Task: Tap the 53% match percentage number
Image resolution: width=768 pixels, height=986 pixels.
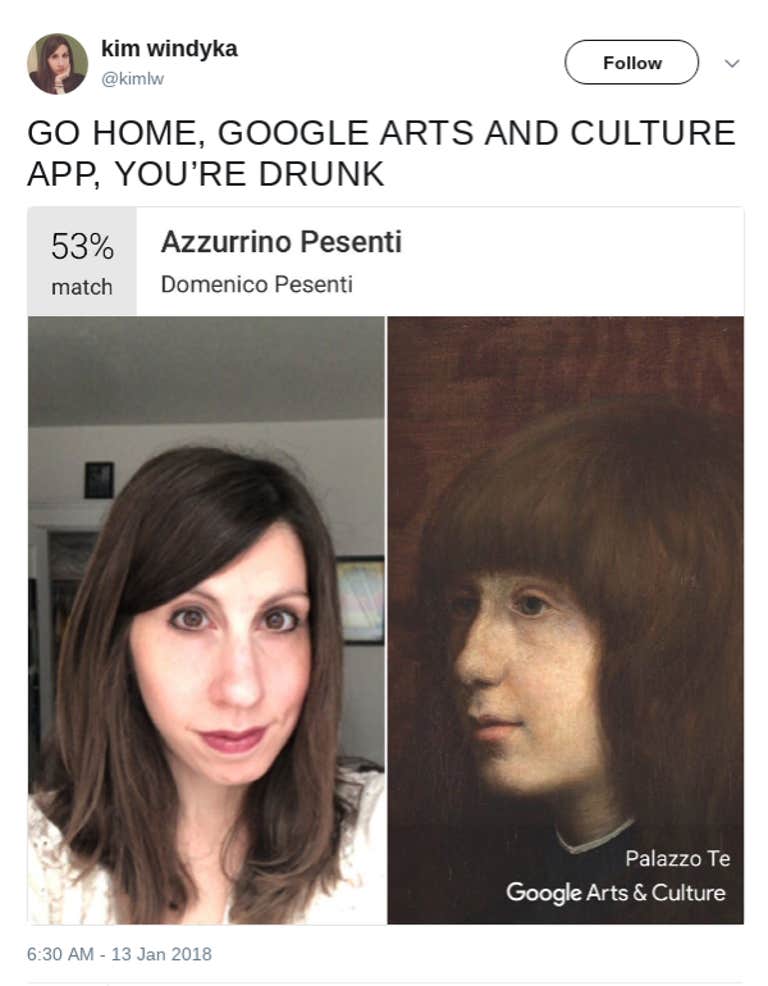Action: pos(82,246)
